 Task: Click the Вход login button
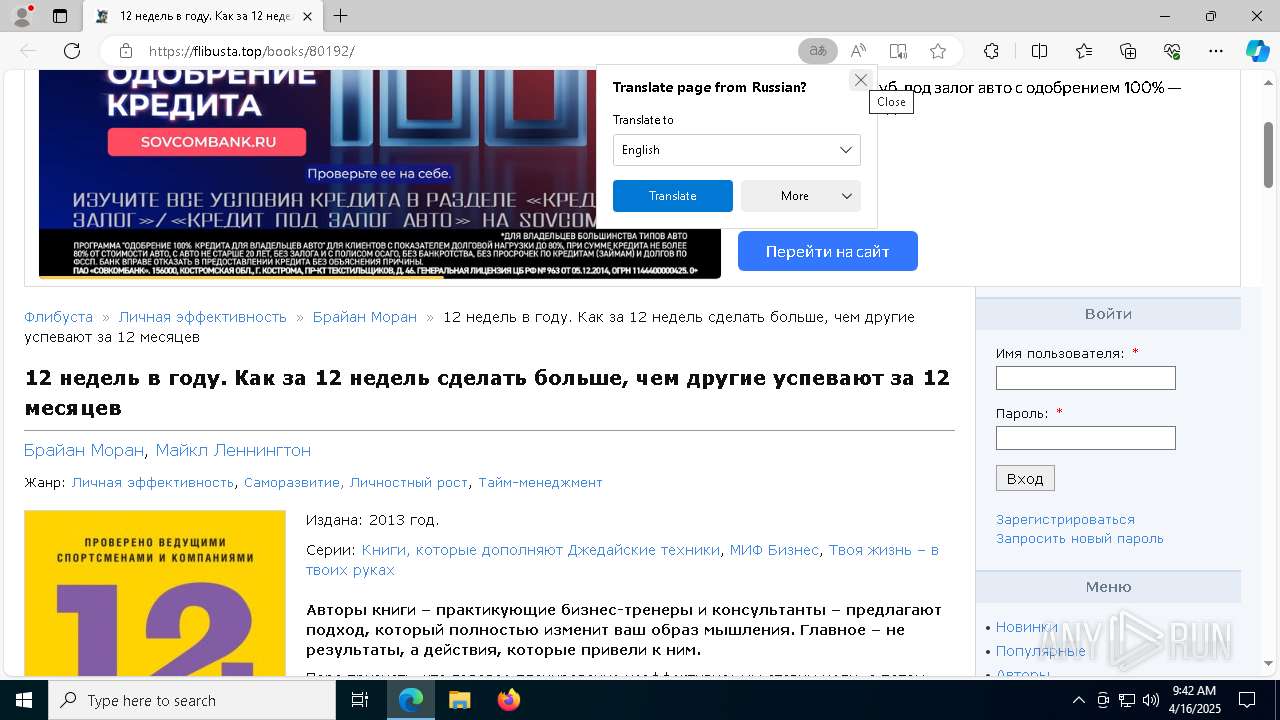tap(1025, 478)
